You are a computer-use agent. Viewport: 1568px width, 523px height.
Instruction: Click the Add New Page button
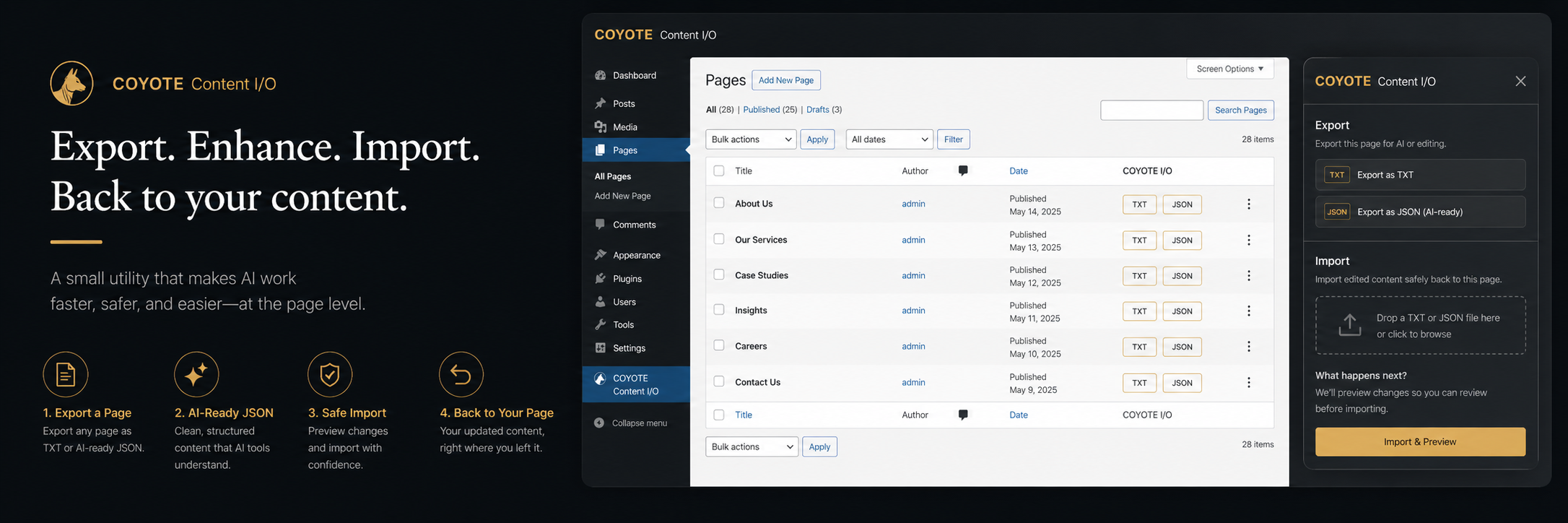pos(786,80)
